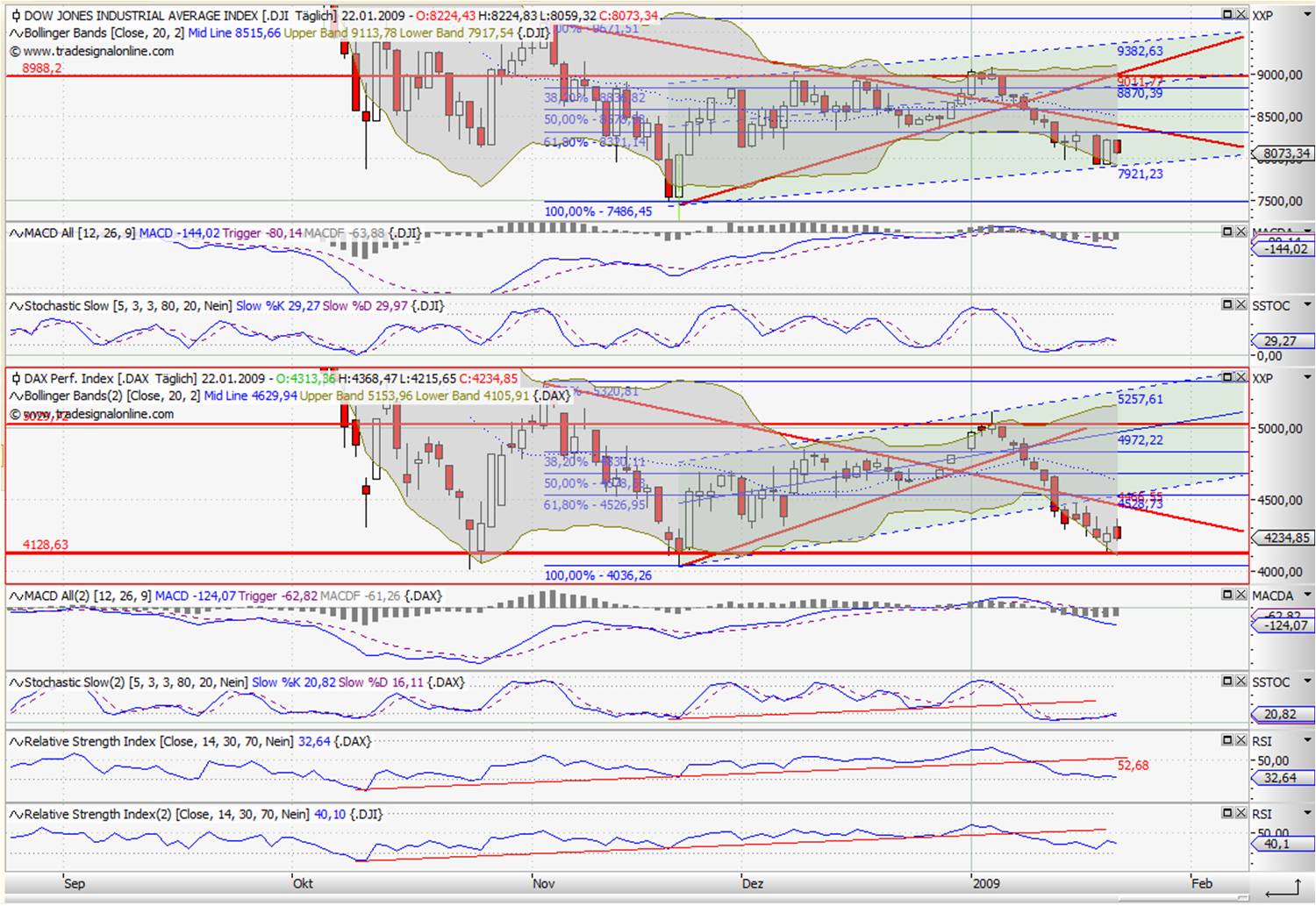Expand the RSI panel using its square box icon

point(1226,740)
